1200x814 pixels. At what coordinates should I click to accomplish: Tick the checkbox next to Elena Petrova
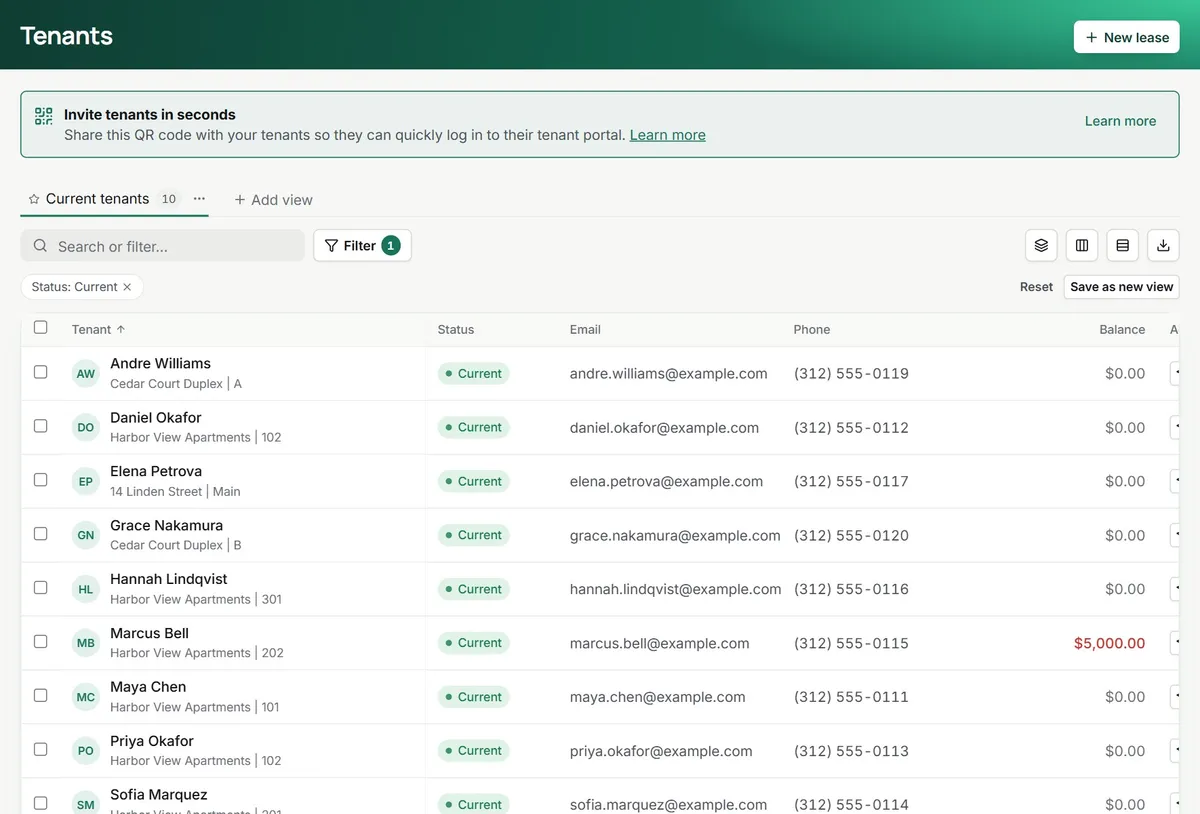[x=41, y=480]
